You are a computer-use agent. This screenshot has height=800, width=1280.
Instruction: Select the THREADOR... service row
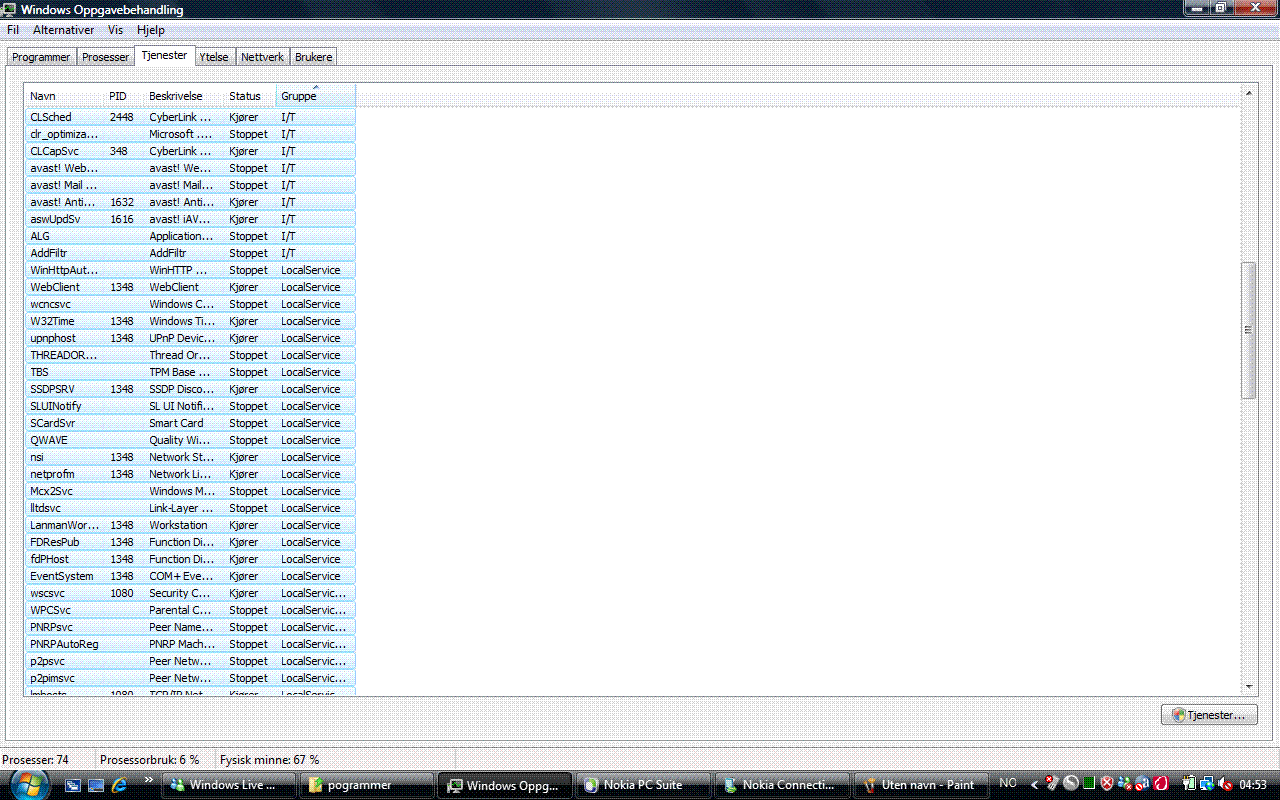pyautogui.click(x=190, y=355)
